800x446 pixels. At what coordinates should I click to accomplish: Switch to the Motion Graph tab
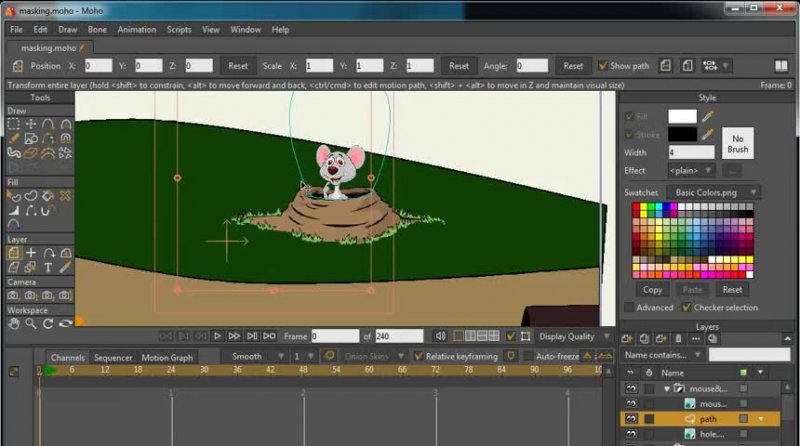click(x=167, y=357)
